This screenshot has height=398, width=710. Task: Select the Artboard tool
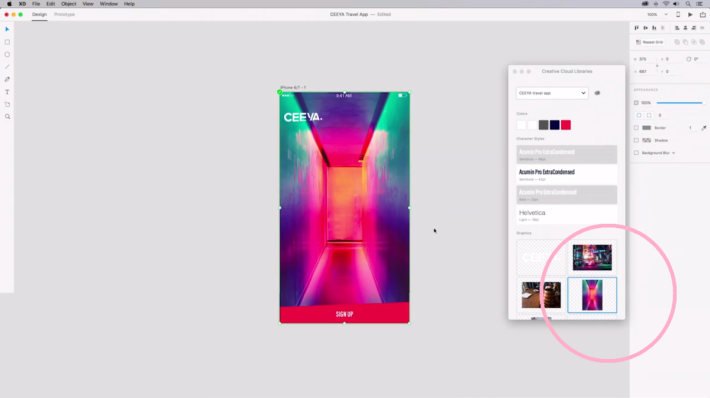[7, 104]
